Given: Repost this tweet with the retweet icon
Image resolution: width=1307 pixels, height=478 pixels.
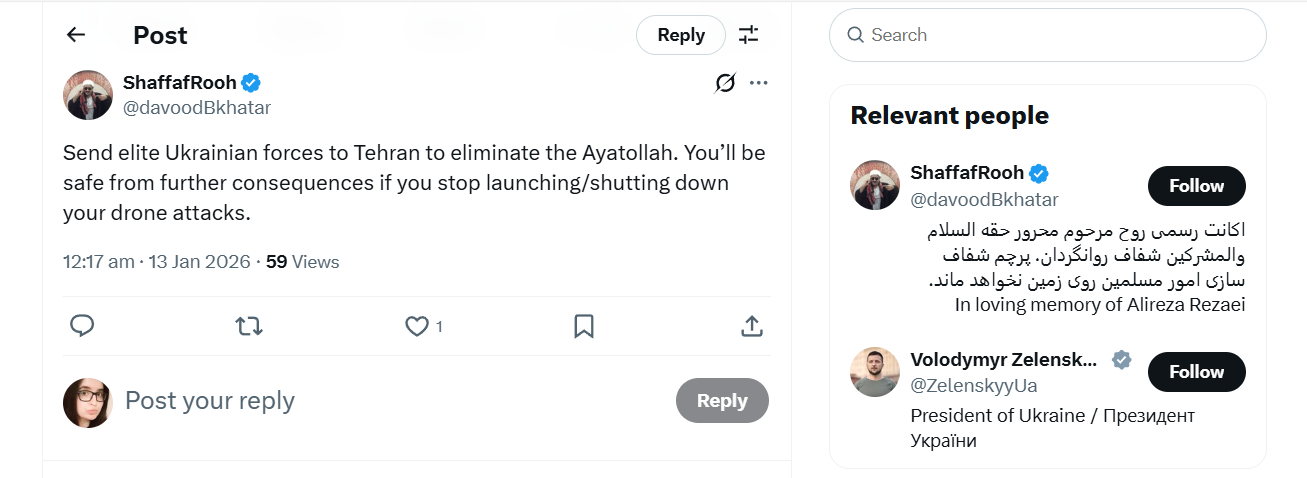Looking at the screenshot, I should click(248, 326).
